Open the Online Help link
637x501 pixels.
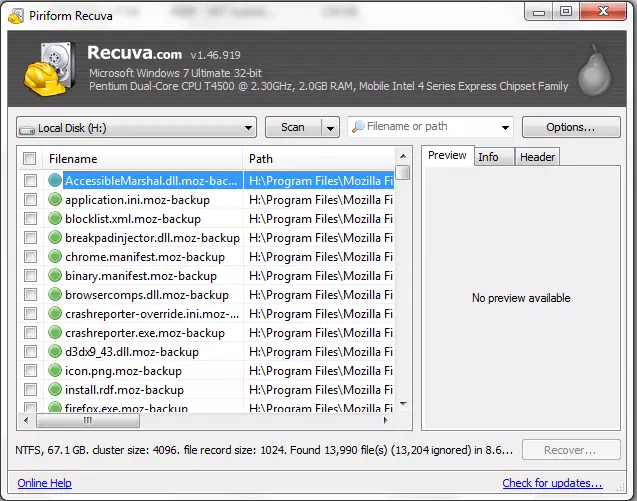[44, 483]
